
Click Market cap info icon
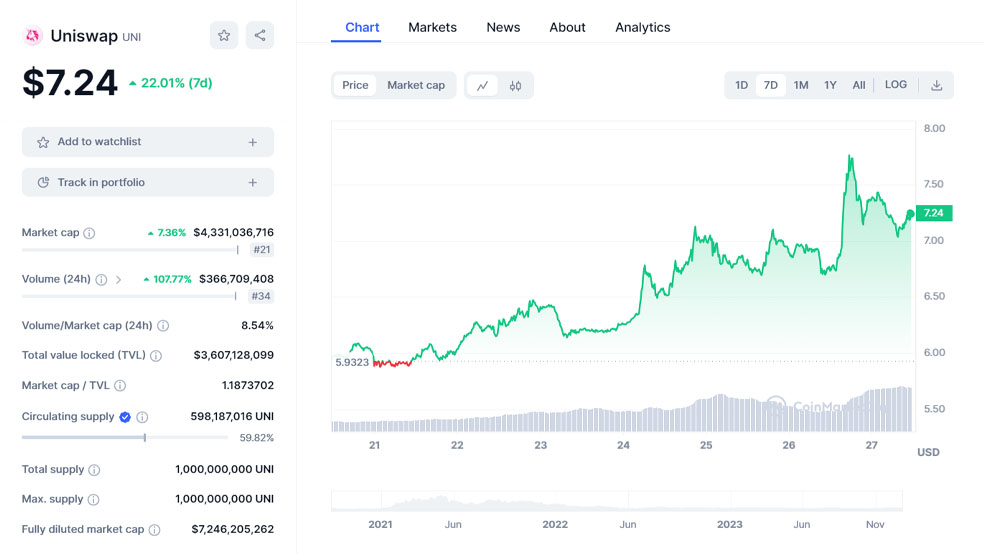point(89,233)
